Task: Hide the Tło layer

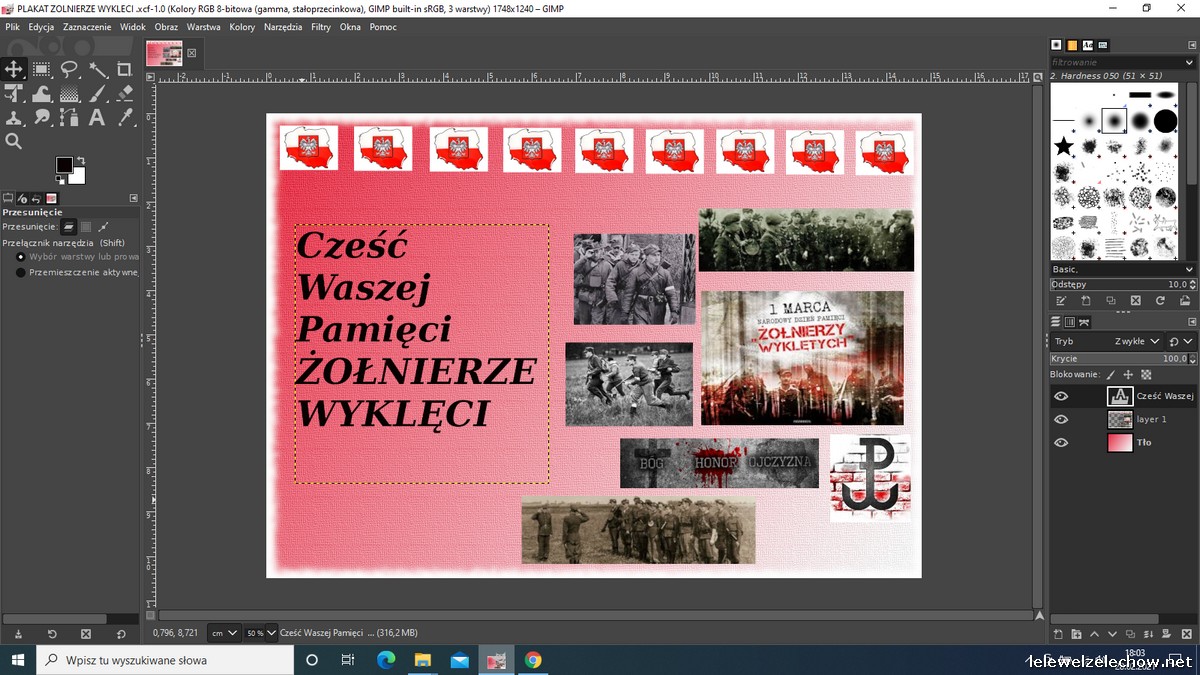Action: pyautogui.click(x=1061, y=443)
